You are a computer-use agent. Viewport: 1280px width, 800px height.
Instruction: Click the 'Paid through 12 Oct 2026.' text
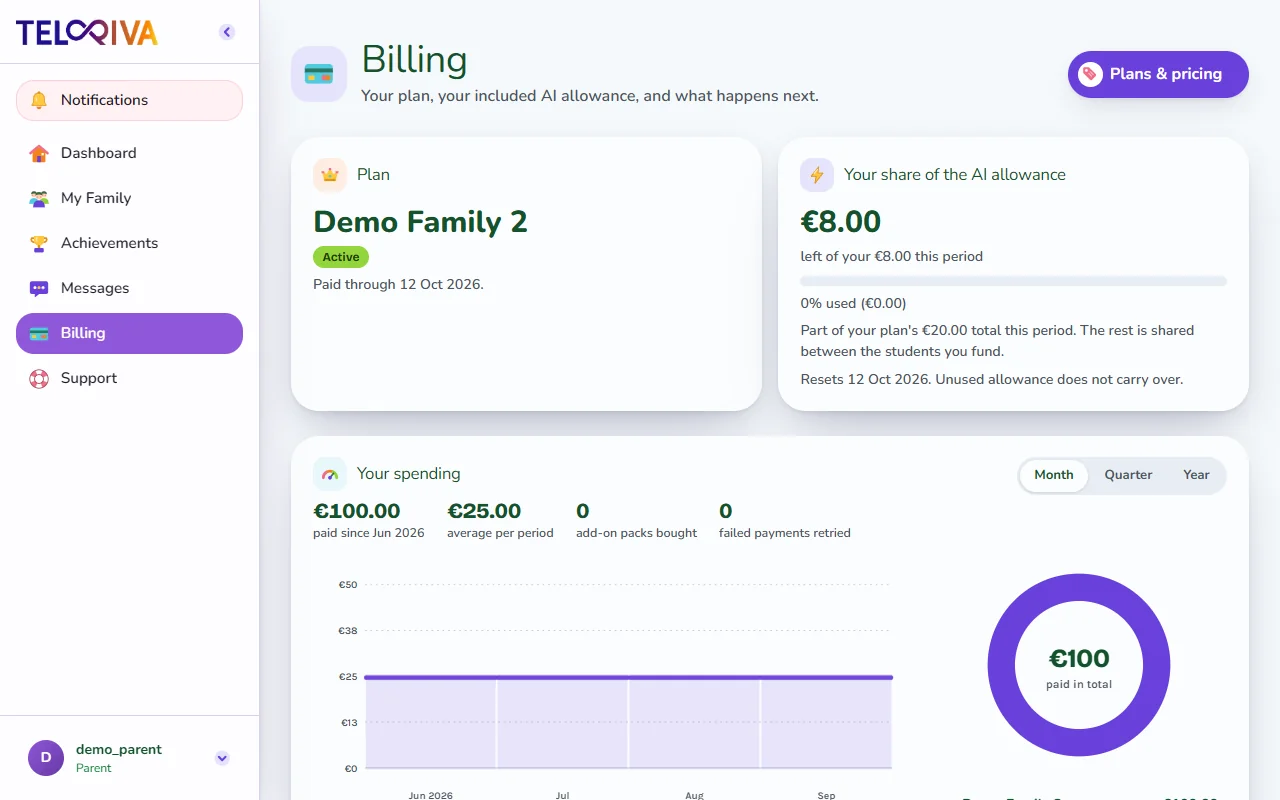point(398,284)
